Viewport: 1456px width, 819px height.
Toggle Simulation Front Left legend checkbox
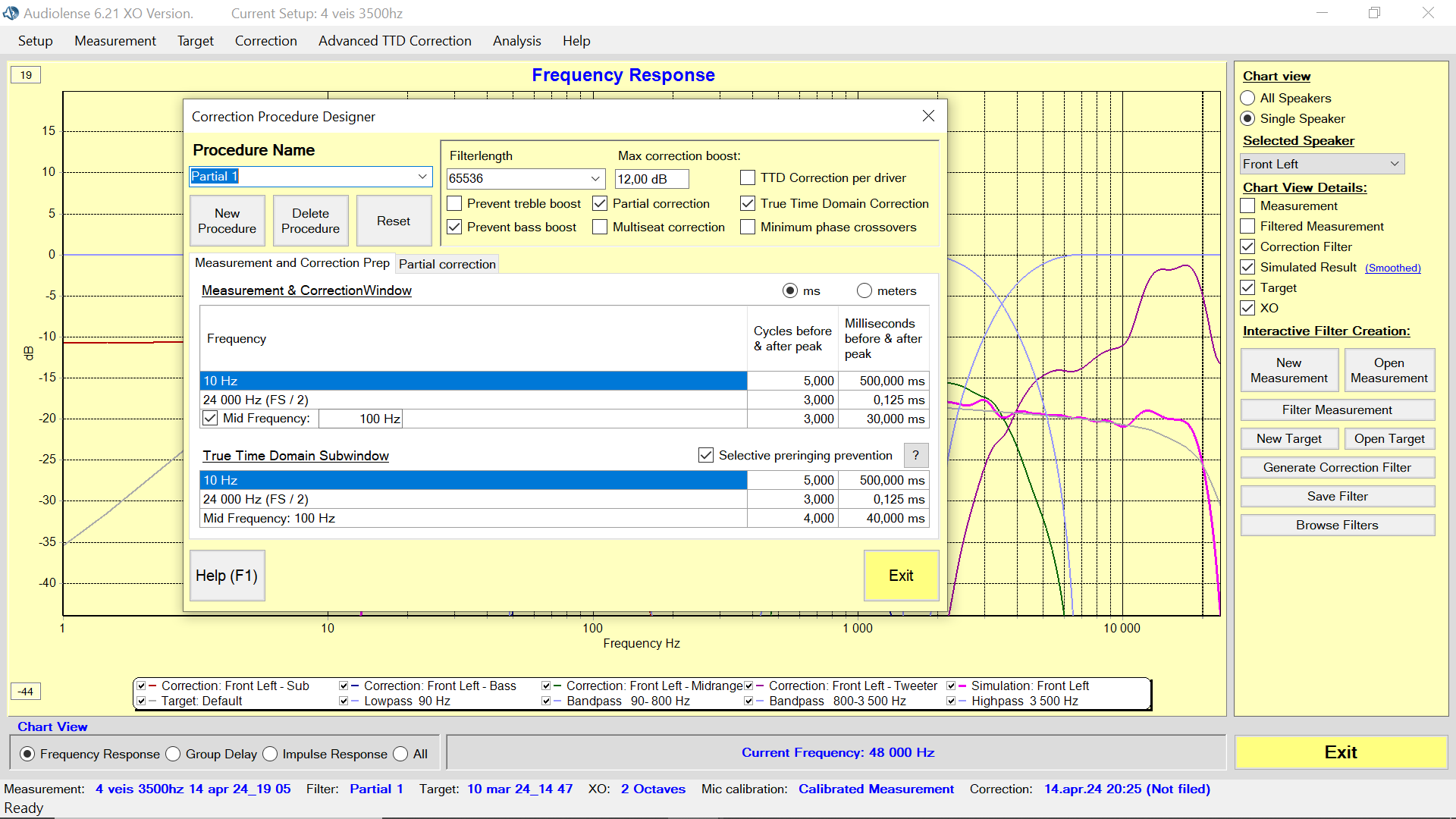[951, 686]
